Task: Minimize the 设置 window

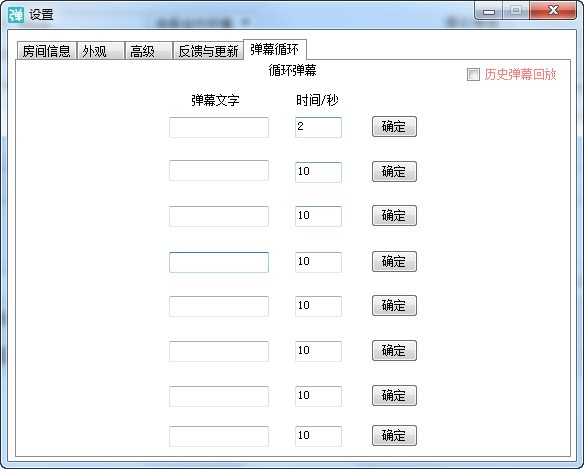Action: click(489, 10)
